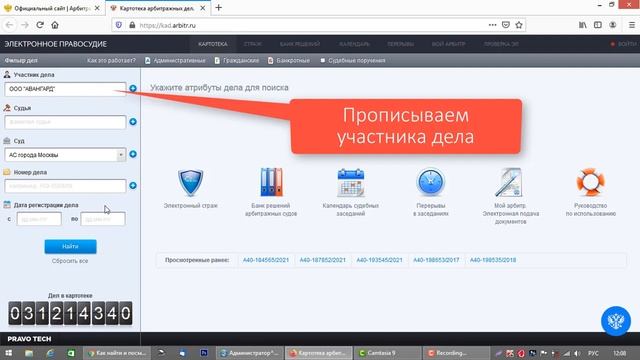The height and width of the screenshot is (360, 640).
Task: Open the КАРТОТЕКА tab
Action: pyautogui.click(x=213, y=44)
